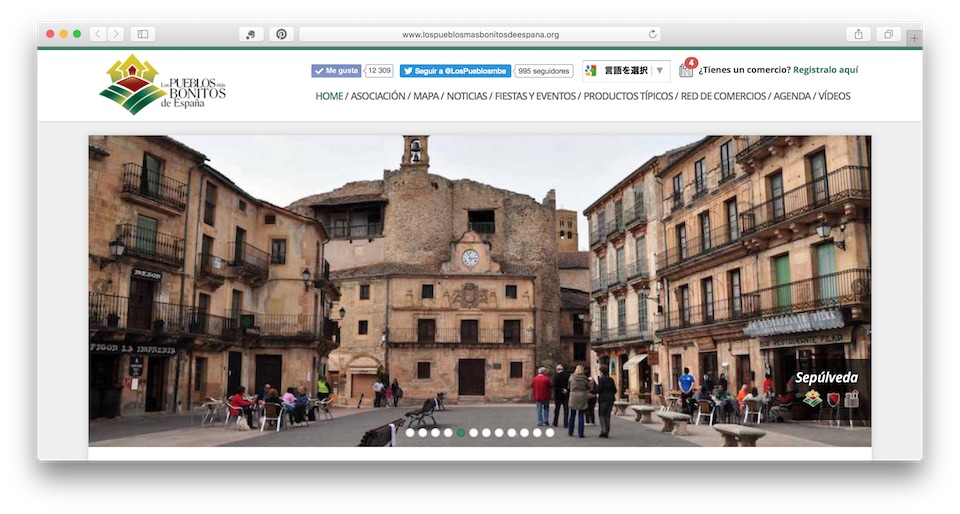960x514 pixels.
Task: Select the first slideshow dot
Action: coord(410,433)
